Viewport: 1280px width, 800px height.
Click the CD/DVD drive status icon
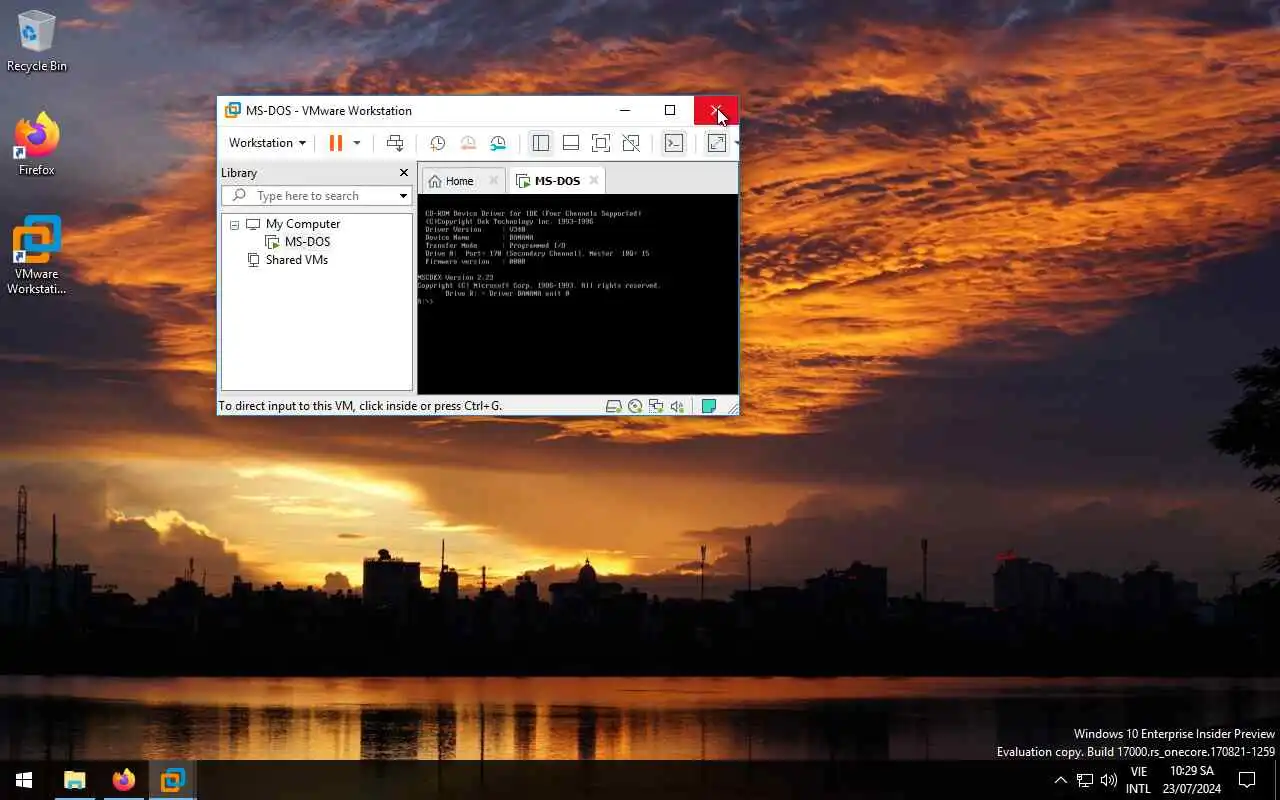(635, 406)
